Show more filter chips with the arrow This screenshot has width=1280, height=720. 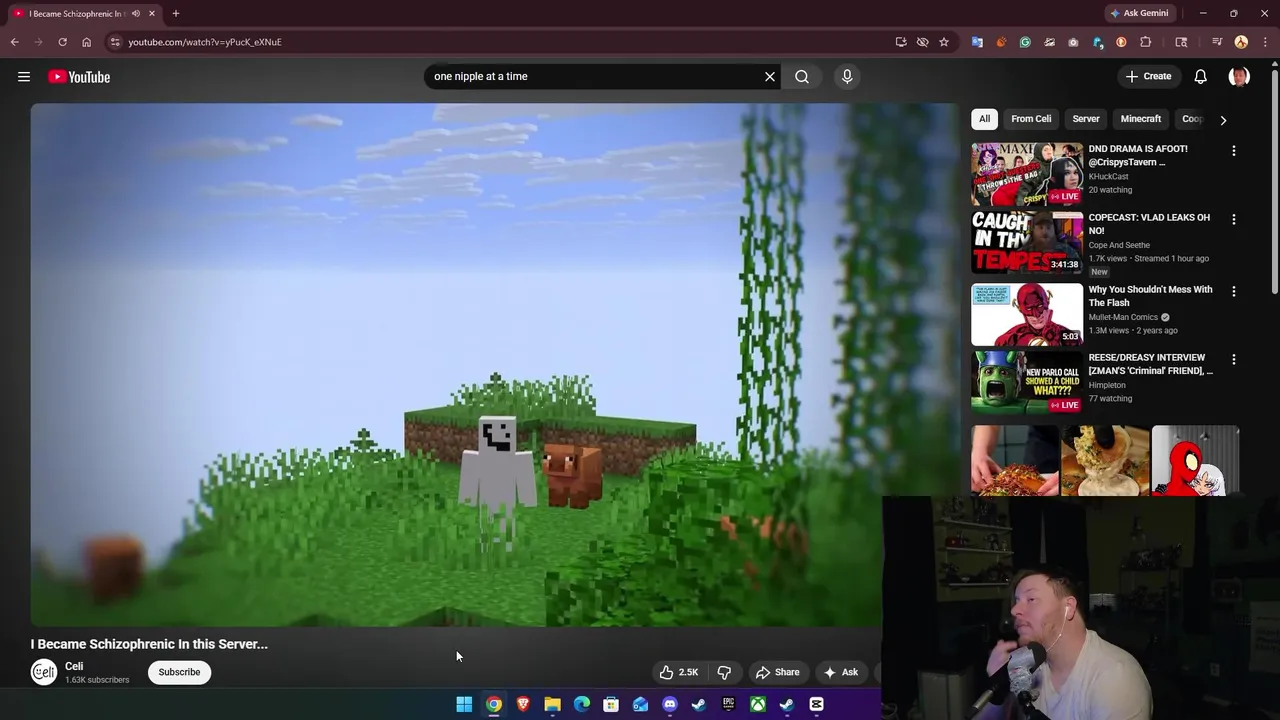(1223, 120)
